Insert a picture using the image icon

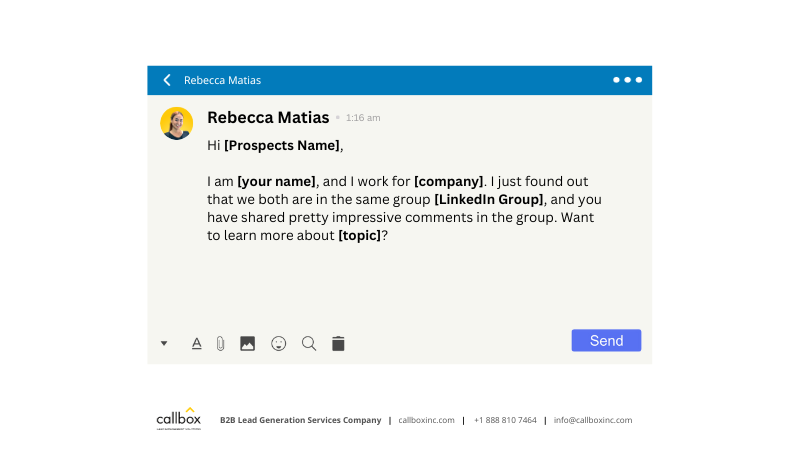coord(247,343)
